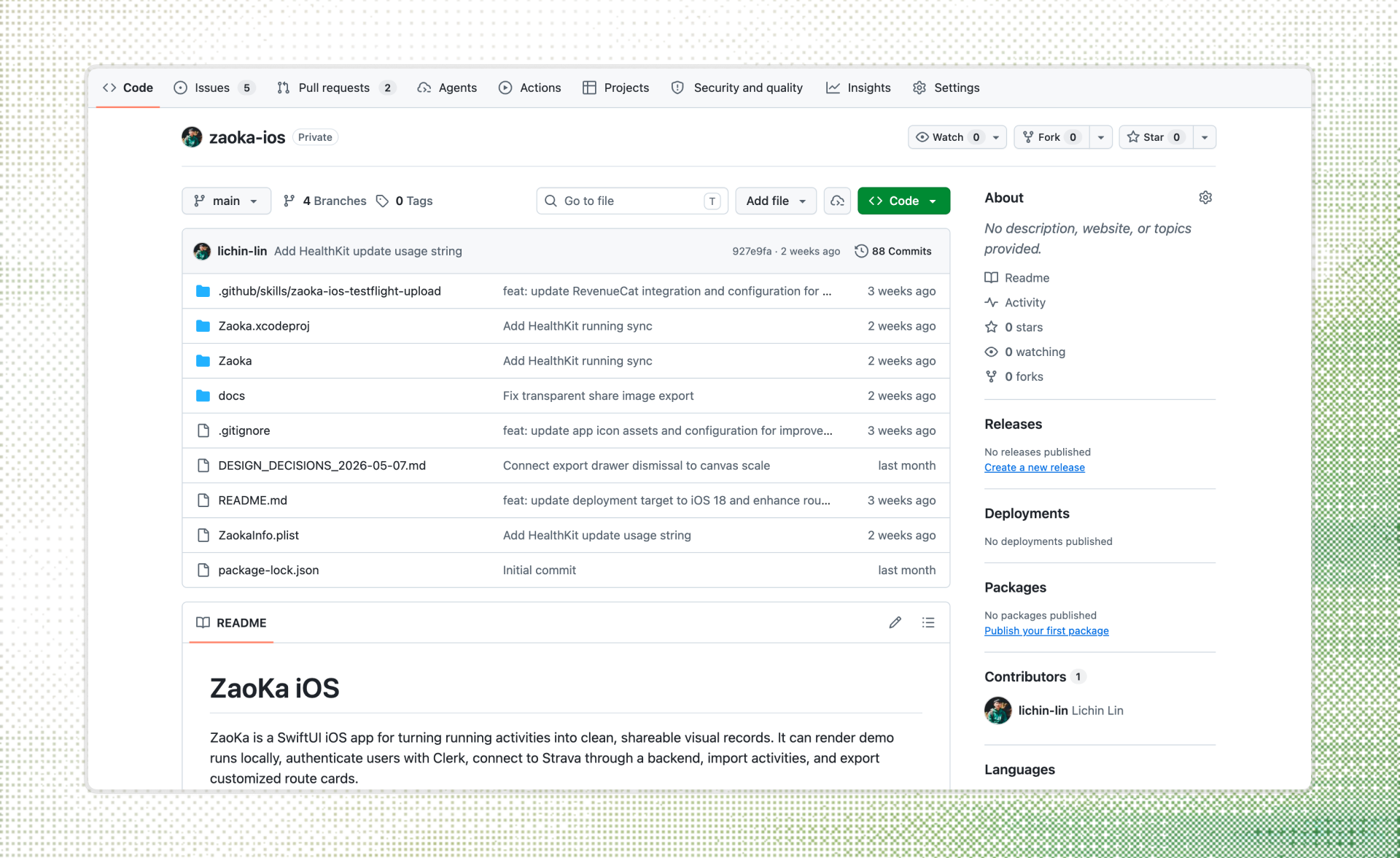Open the Actions tab

tap(529, 88)
